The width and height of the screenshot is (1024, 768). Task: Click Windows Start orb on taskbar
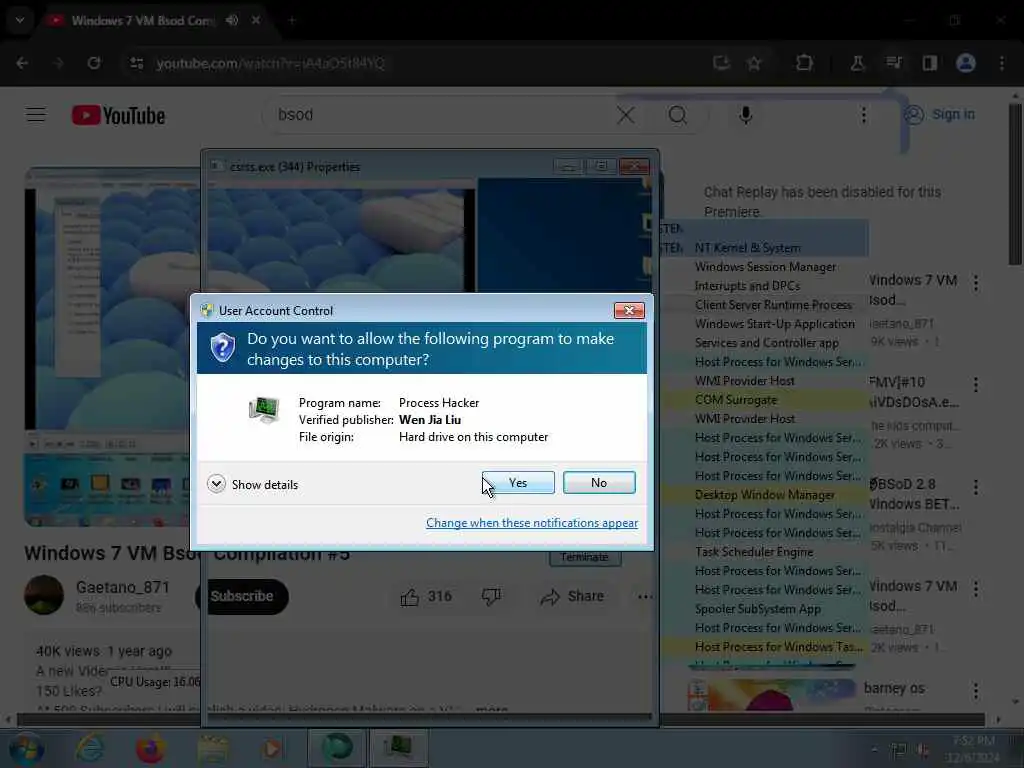tap(25, 748)
